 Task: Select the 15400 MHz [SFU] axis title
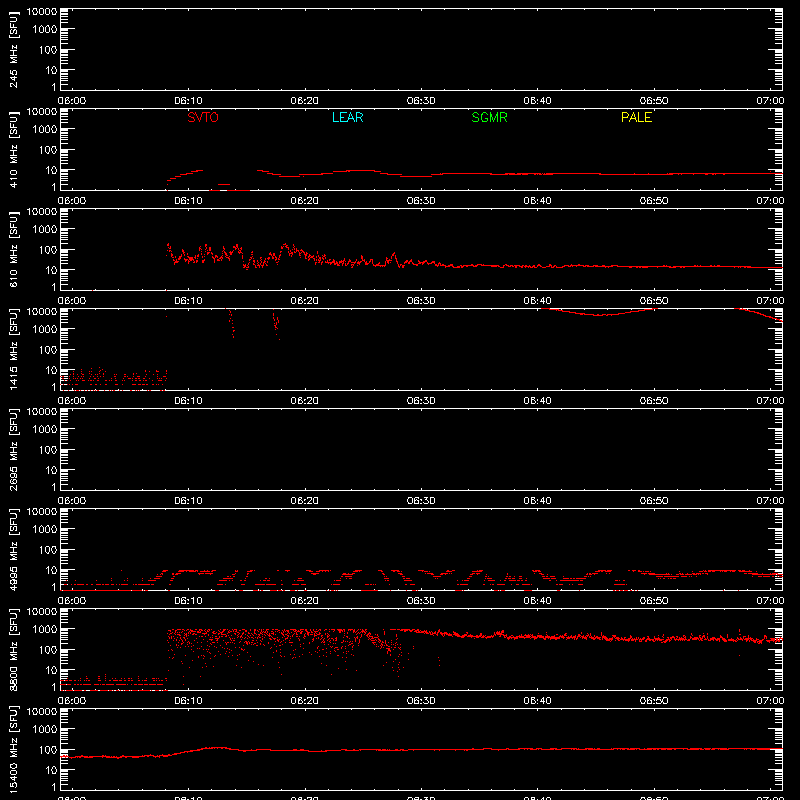14,749
